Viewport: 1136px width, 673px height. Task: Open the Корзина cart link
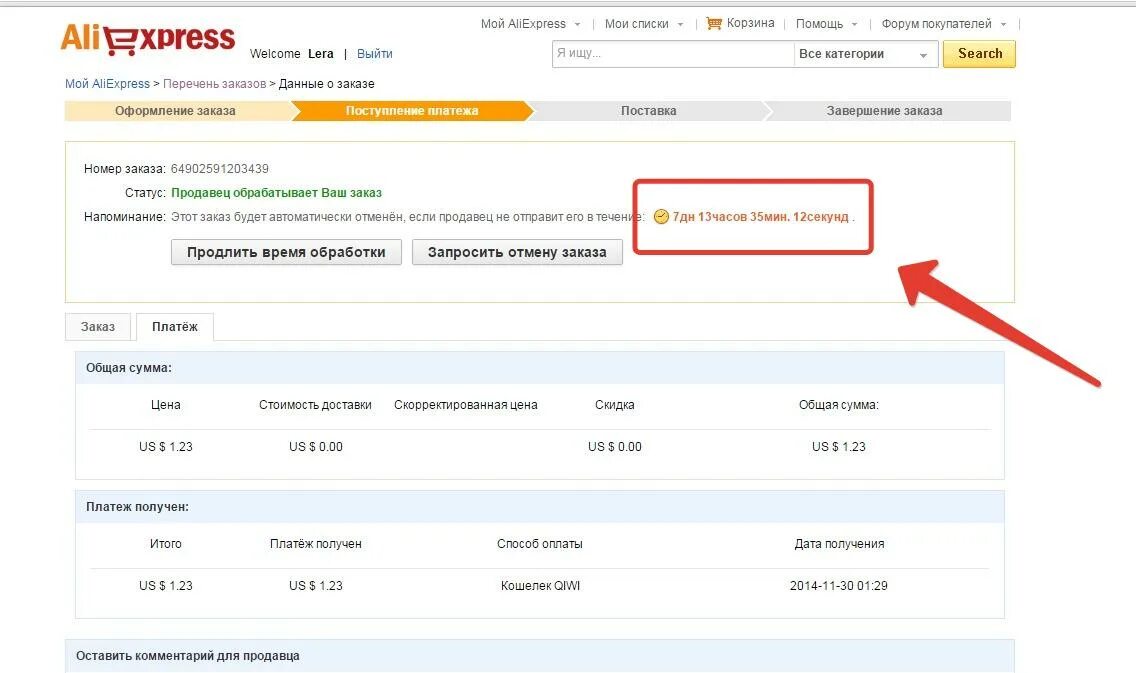[750, 23]
